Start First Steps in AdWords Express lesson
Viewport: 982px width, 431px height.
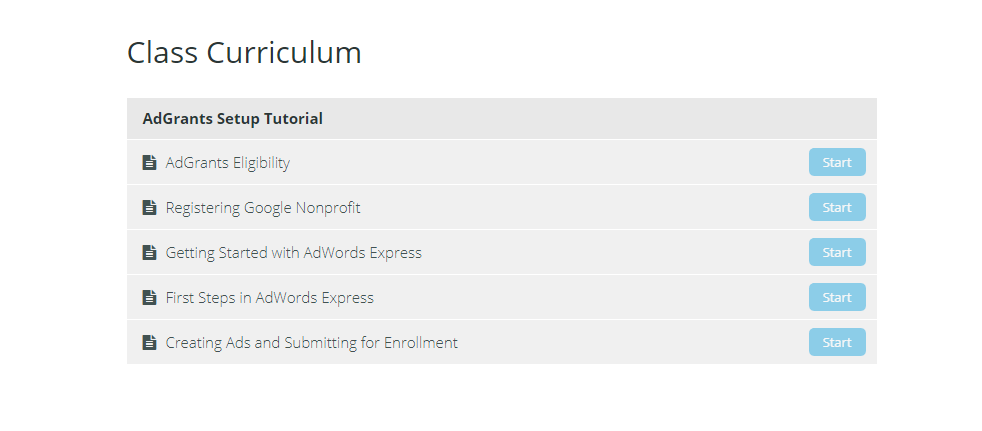[x=837, y=298]
